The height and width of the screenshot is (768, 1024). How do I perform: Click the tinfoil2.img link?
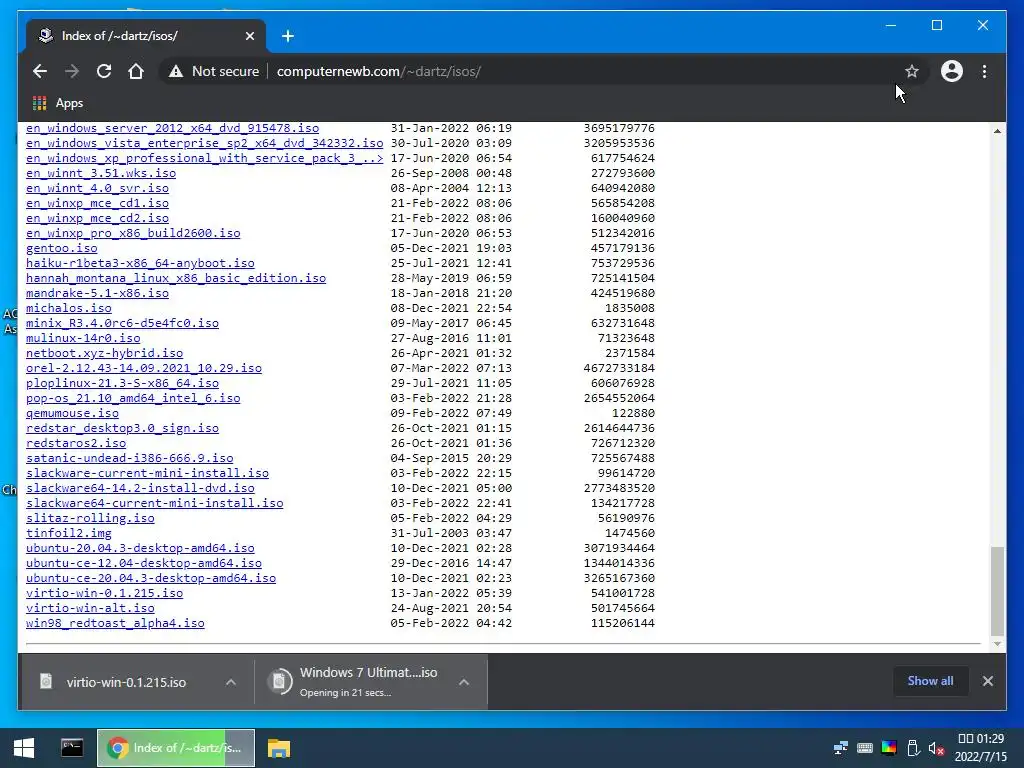point(69,534)
